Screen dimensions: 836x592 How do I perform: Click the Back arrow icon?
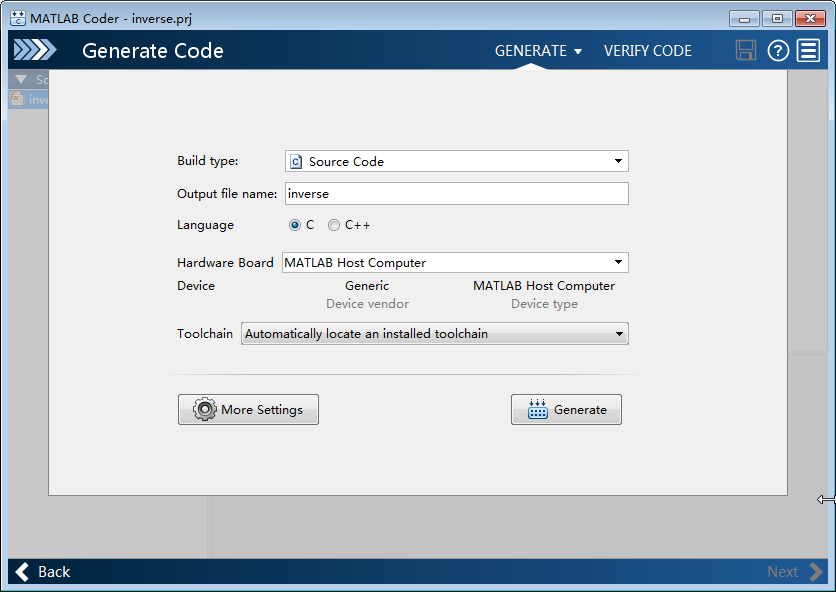click(22, 572)
